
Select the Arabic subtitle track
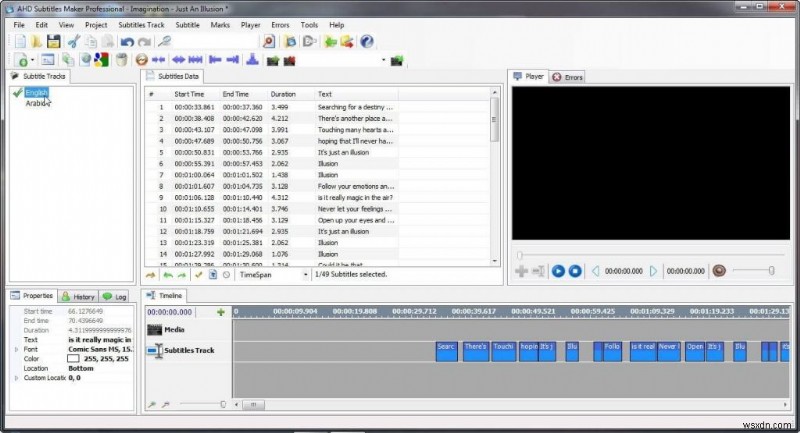click(36, 103)
